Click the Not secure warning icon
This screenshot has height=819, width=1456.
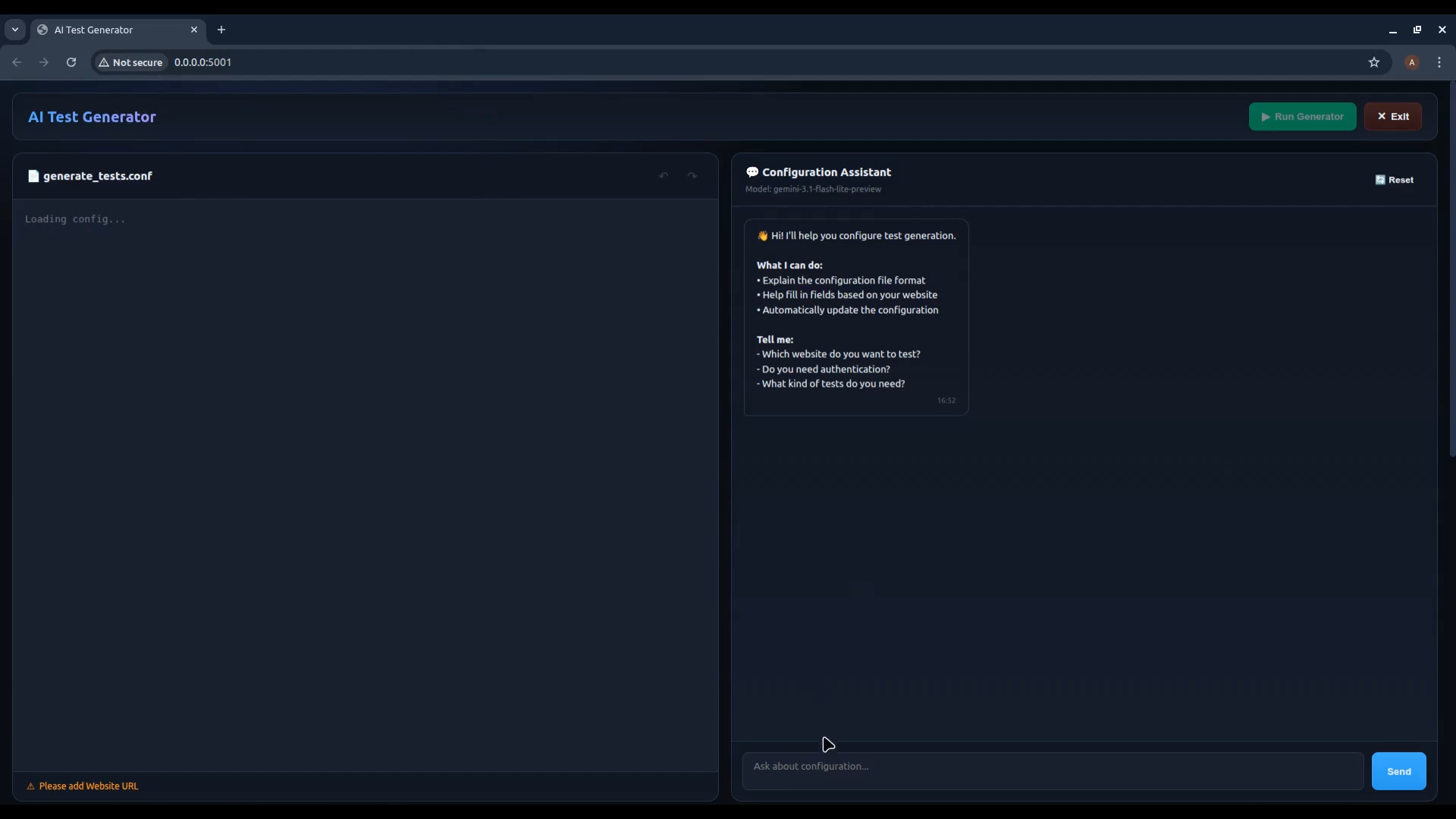click(104, 62)
